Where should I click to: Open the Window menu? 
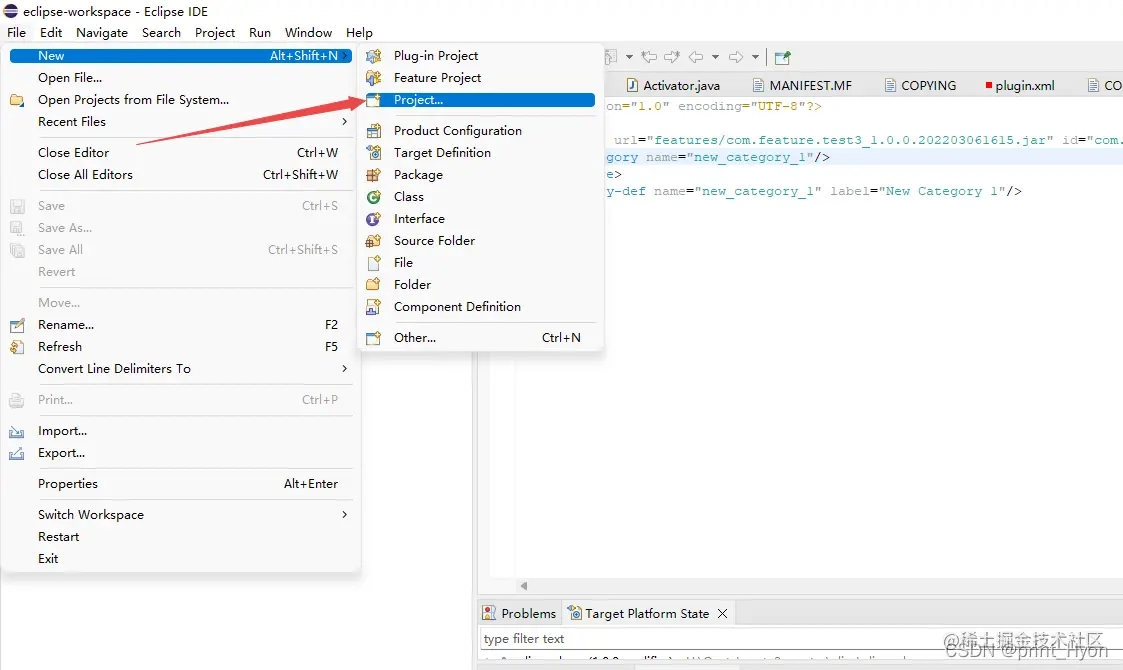click(308, 33)
